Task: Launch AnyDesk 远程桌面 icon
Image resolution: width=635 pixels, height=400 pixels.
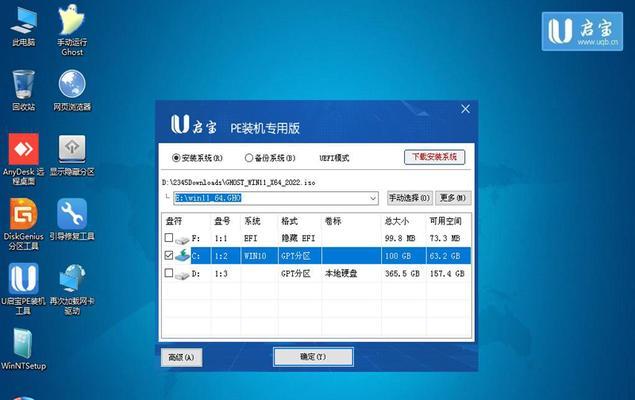Action: click(23, 159)
